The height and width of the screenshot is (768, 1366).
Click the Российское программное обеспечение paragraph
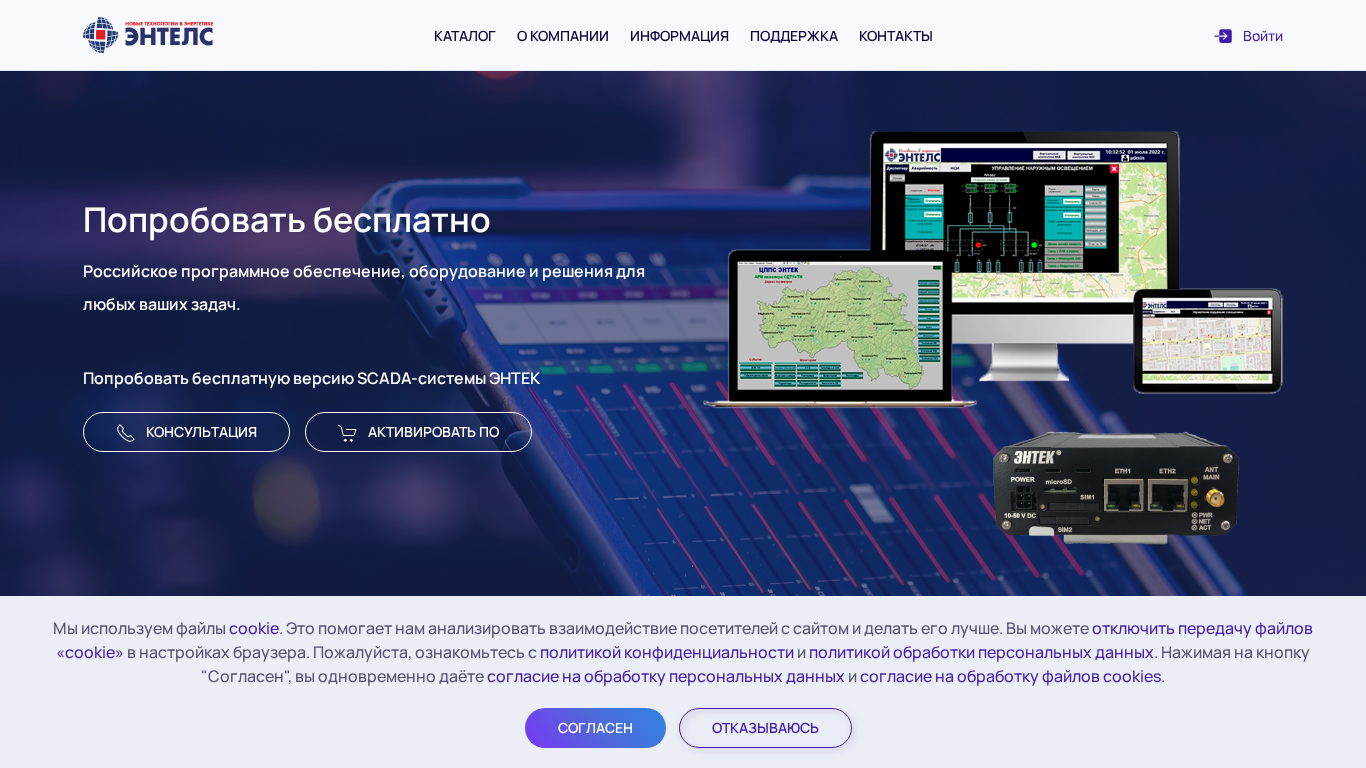pos(364,287)
